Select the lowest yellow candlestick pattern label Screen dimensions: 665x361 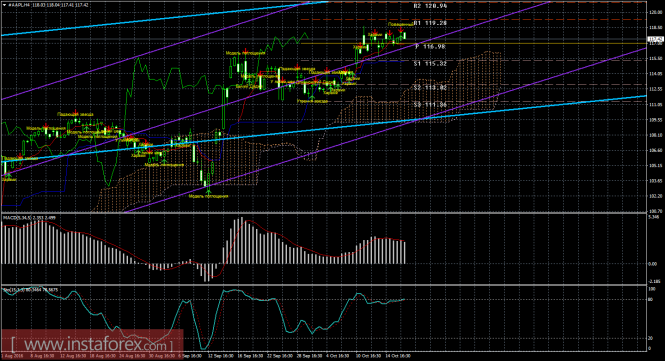tap(208, 196)
